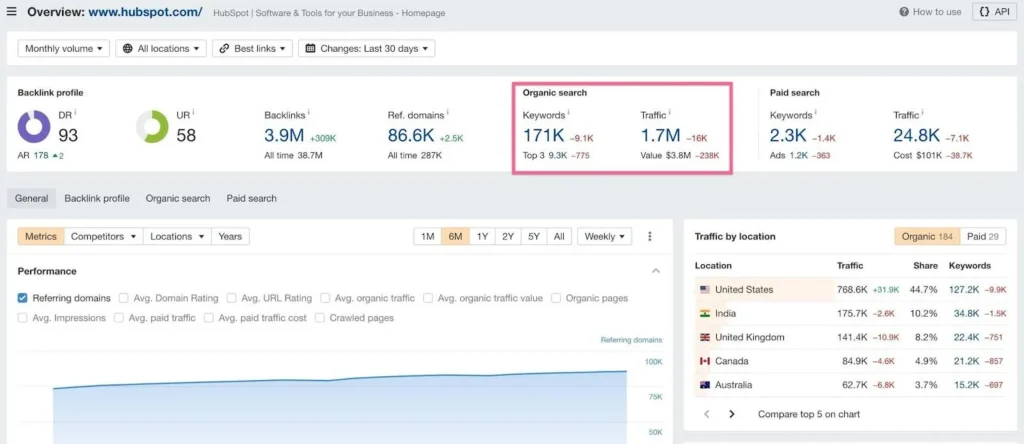The width and height of the screenshot is (1024, 444).
Task: Open the Weekly interval dropdown
Action: click(x=604, y=236)
